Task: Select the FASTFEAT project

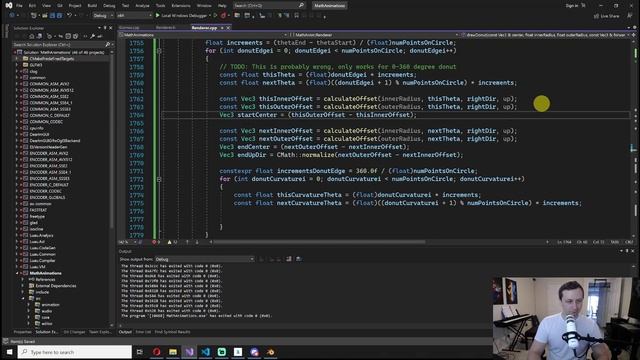Action: click(38, 210)
